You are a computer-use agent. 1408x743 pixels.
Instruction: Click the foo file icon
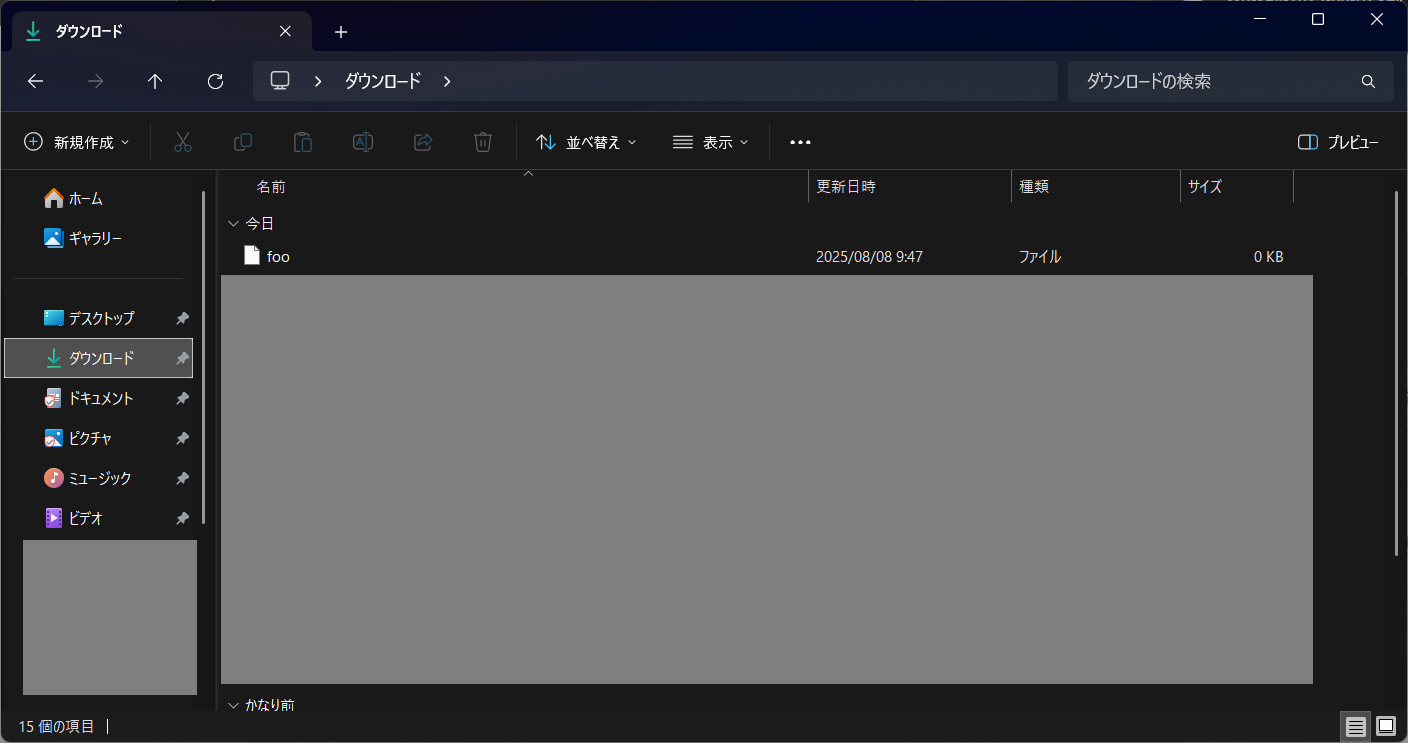[x=252, y=256]
